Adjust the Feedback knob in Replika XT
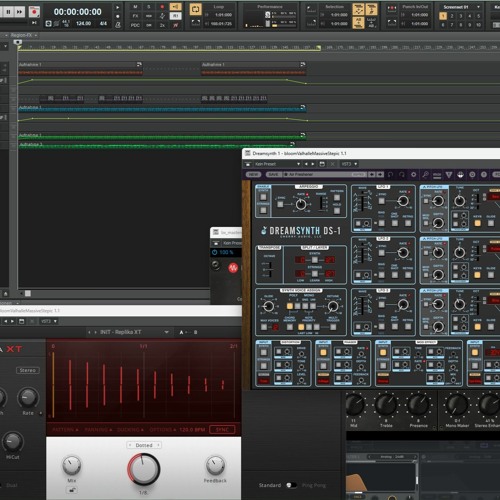Viewport: 500px width, 500px height. coord(215,465)
